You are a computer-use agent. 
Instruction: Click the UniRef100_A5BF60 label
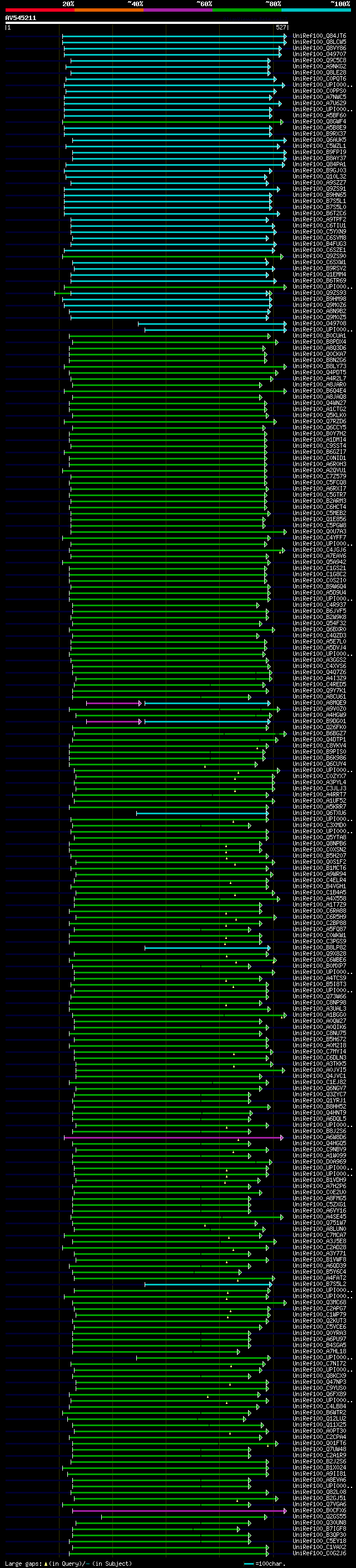point(319,115)
